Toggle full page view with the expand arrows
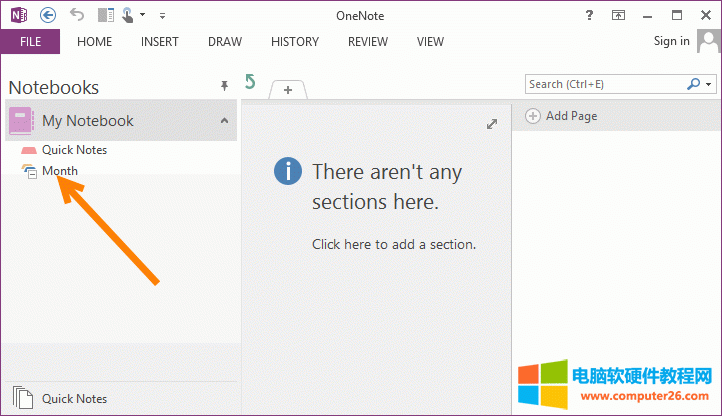Image resolution: width=722 pixels, height=416 pixels. [x=491, y=124]
